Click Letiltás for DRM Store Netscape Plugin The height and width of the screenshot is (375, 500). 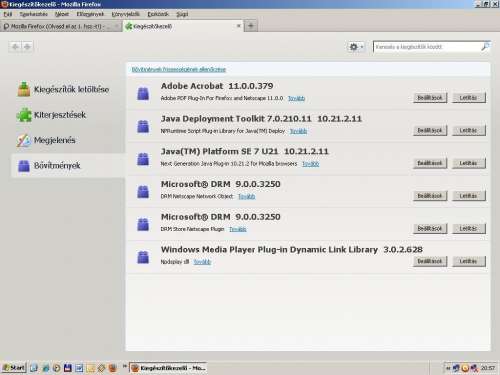pyautogui.click(x=468, y=228)
